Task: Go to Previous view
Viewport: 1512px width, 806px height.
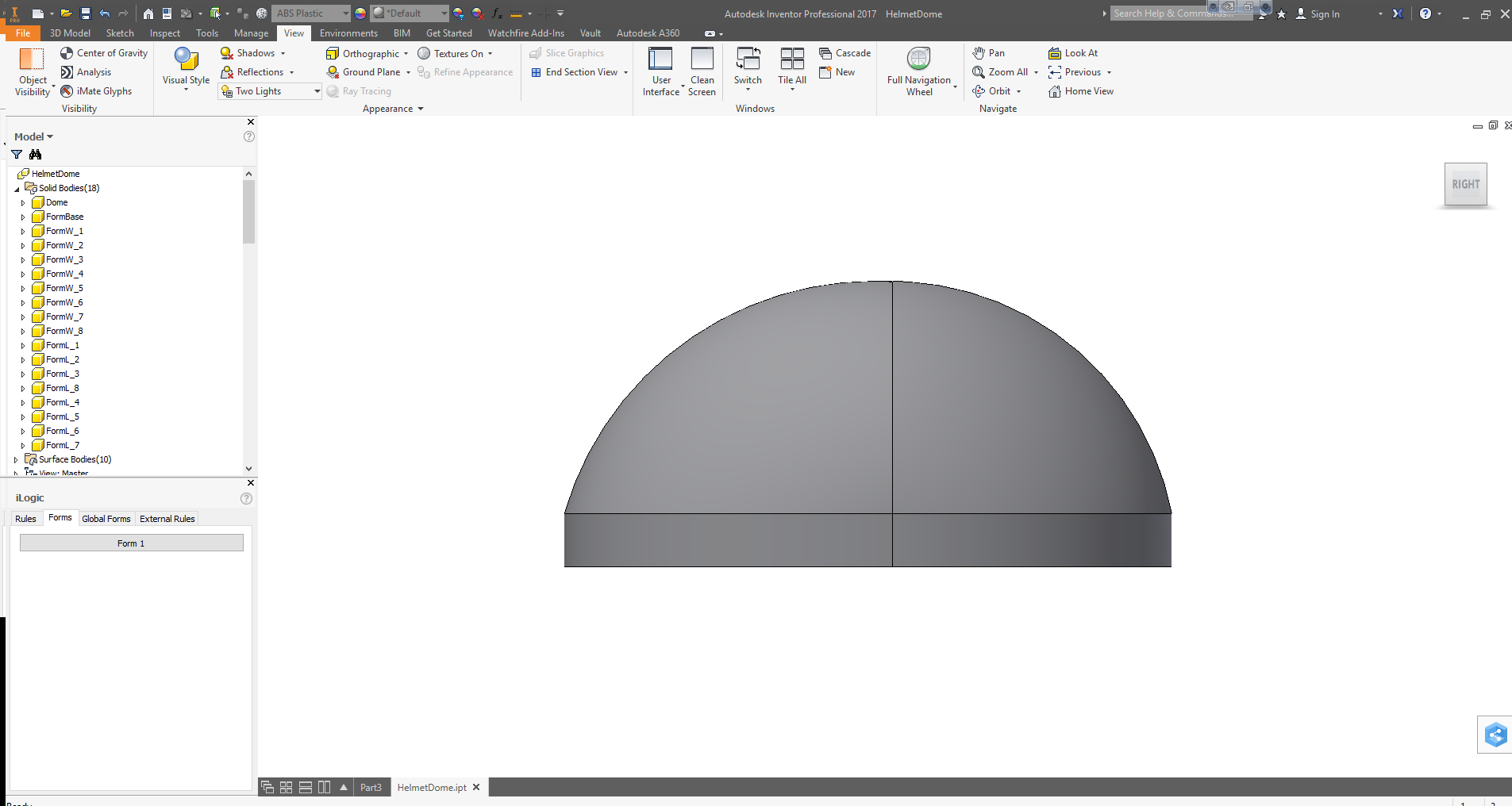Action: pos(1075,72)
